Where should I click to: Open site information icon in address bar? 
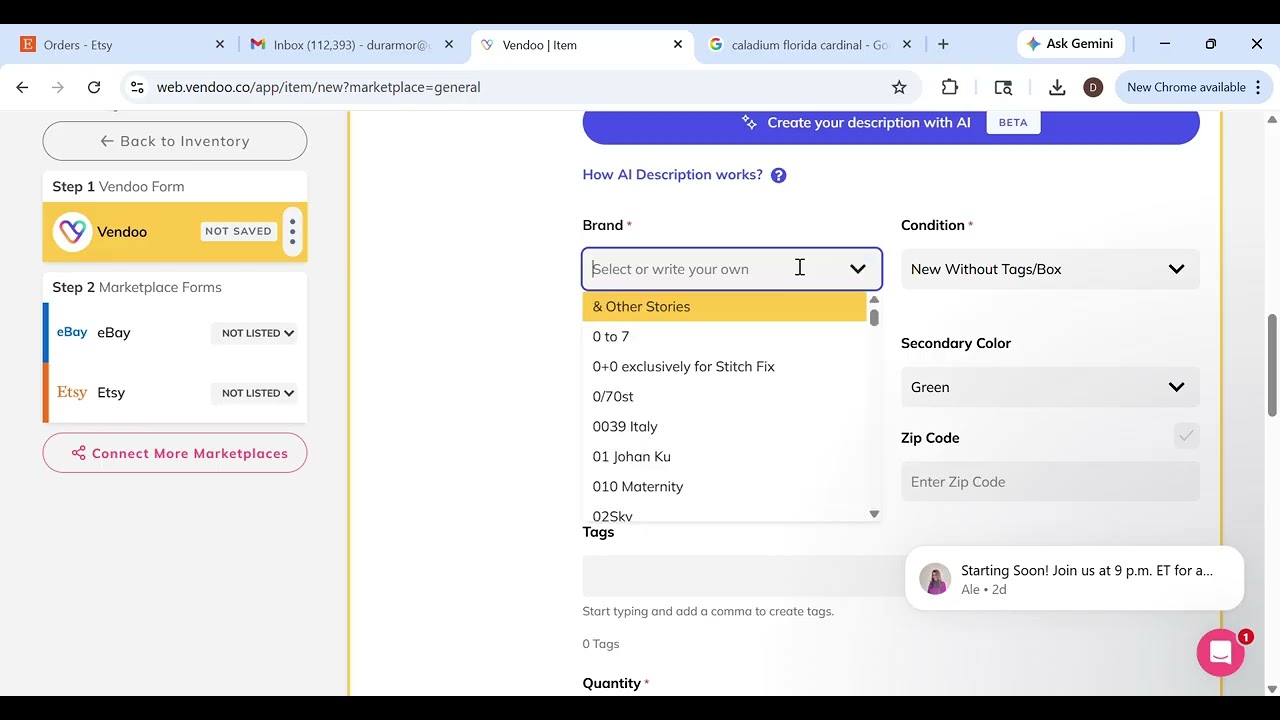(x=137, y=87)
